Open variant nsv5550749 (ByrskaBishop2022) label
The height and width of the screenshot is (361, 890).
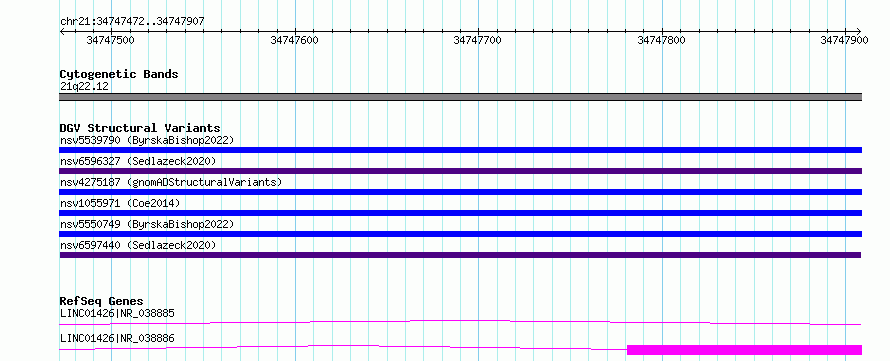click(x=146, y=224)
